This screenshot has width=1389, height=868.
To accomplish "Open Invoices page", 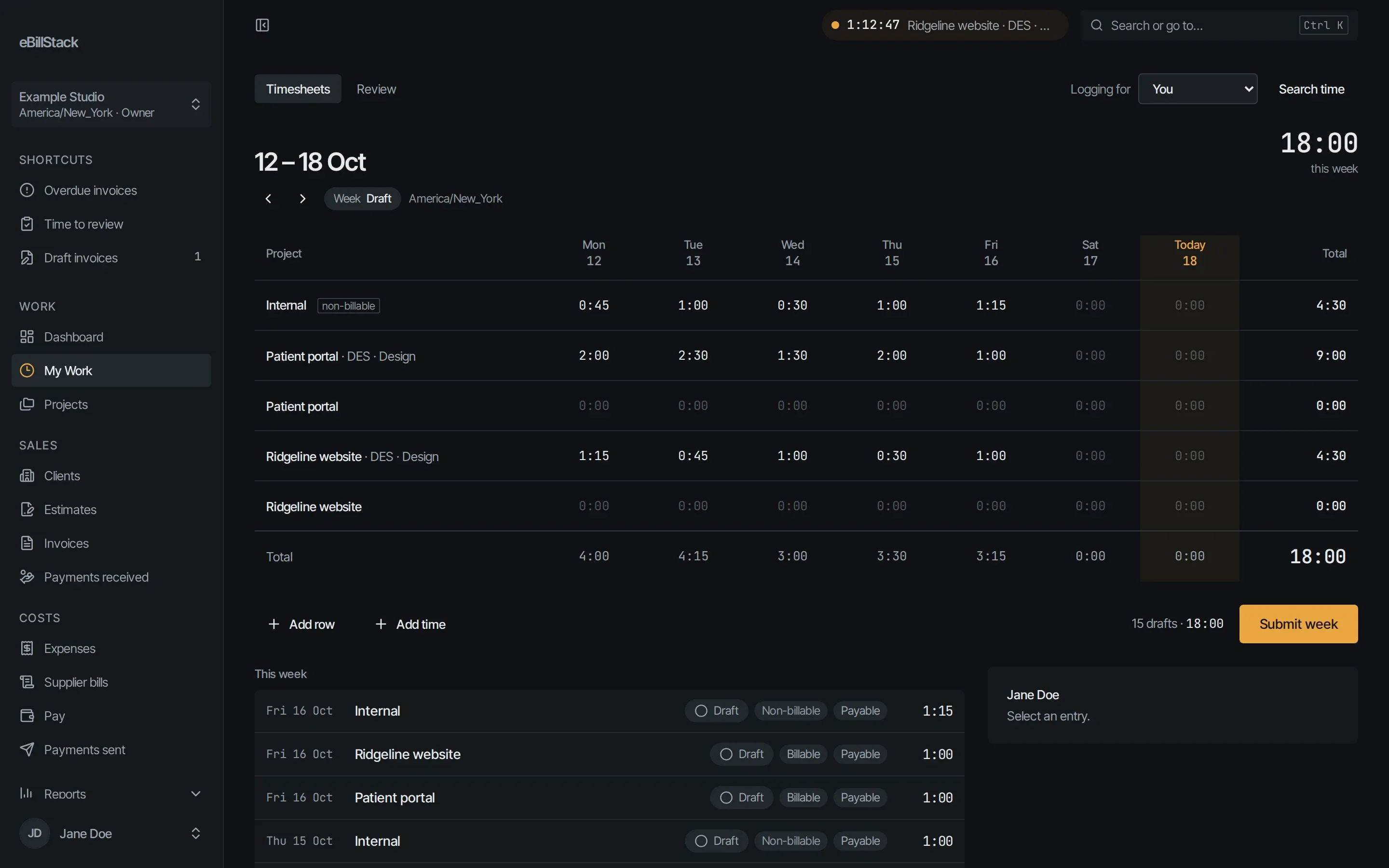I will click(x=111, y=543).
